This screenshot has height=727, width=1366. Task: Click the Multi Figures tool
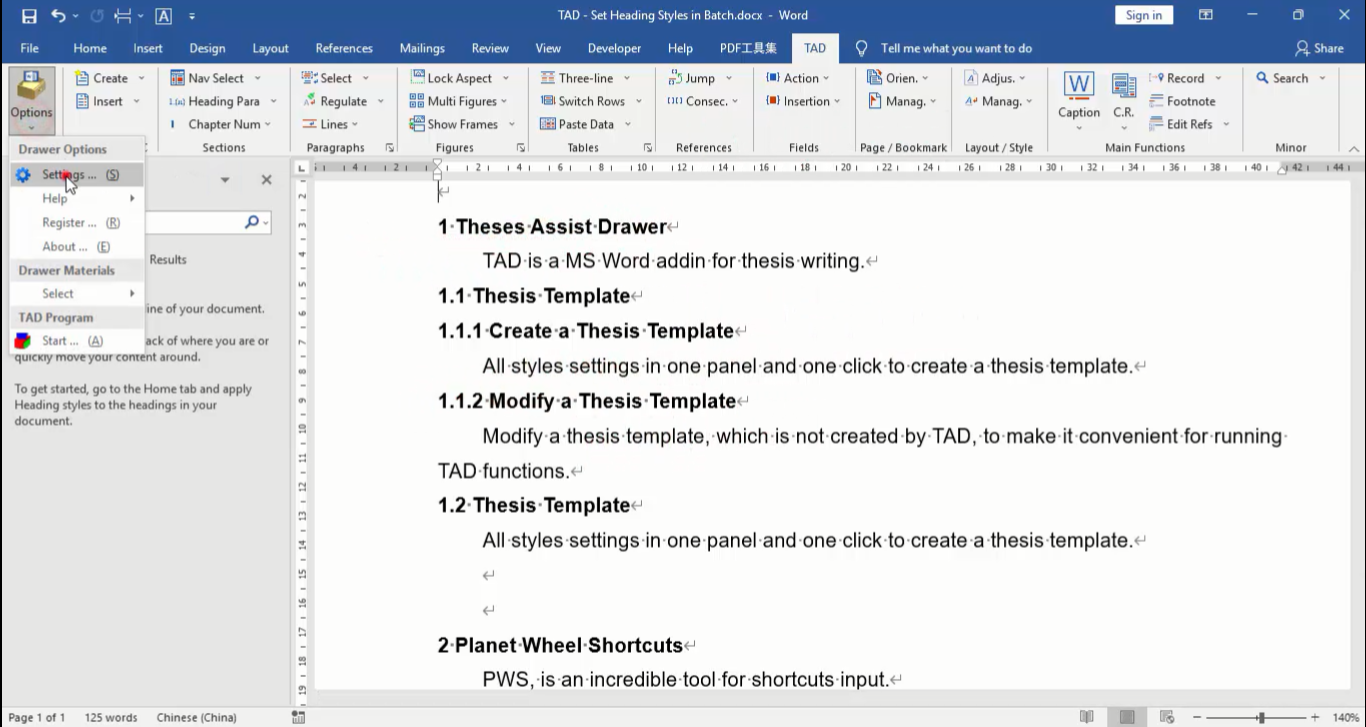point(453,101)
